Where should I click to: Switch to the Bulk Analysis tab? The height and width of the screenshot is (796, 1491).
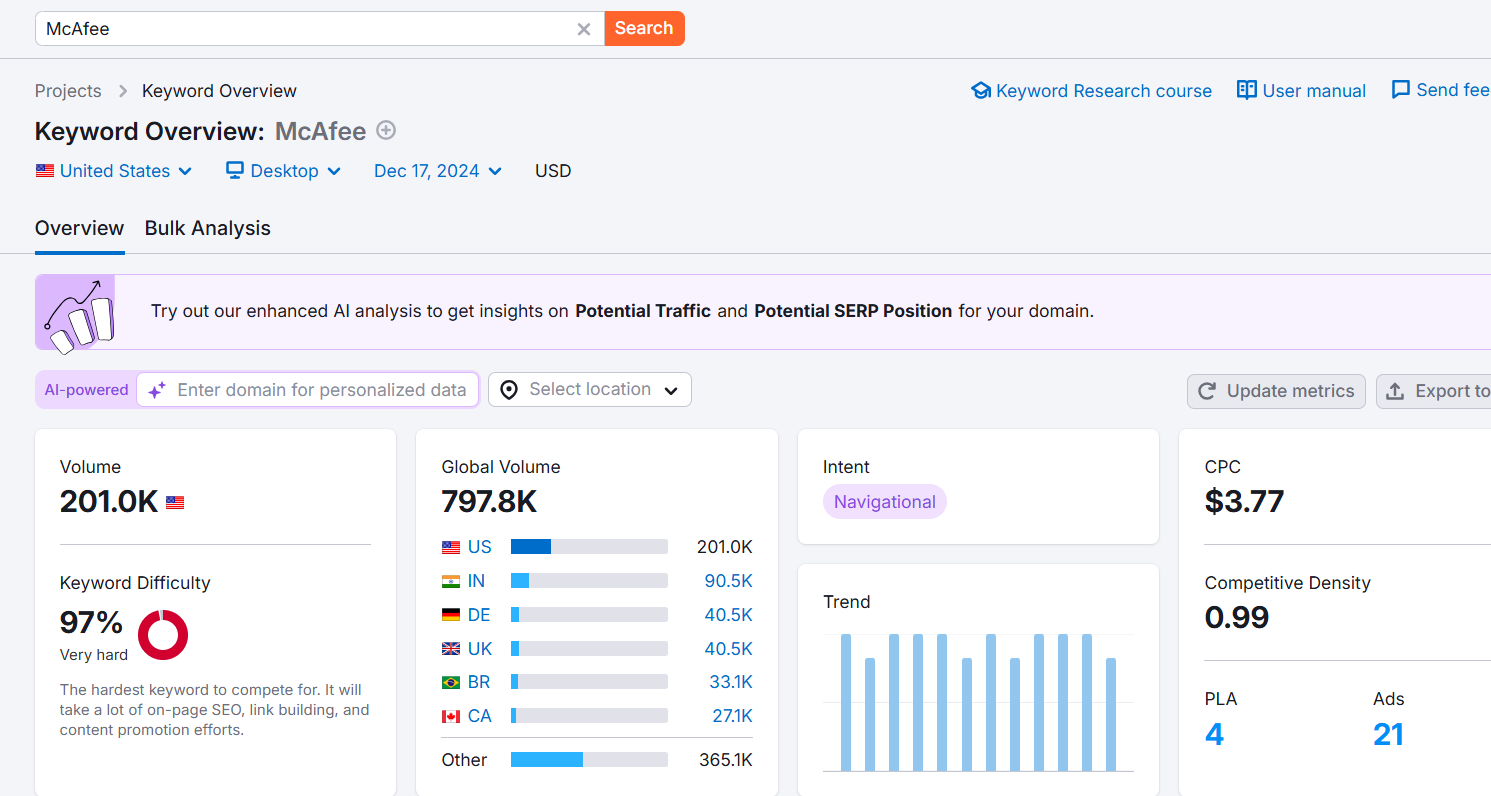click(208, 228)
